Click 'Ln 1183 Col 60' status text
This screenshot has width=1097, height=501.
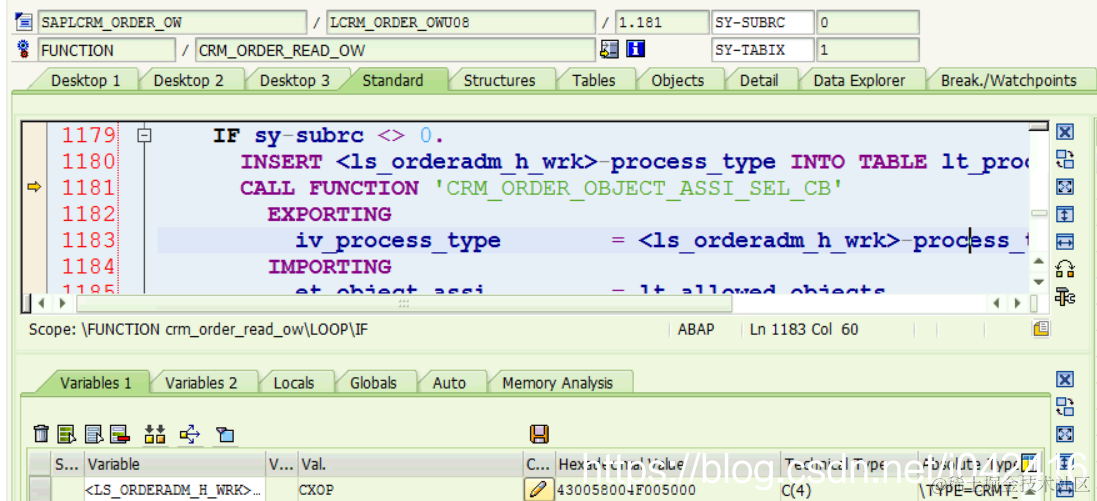[x=804, y=329]
